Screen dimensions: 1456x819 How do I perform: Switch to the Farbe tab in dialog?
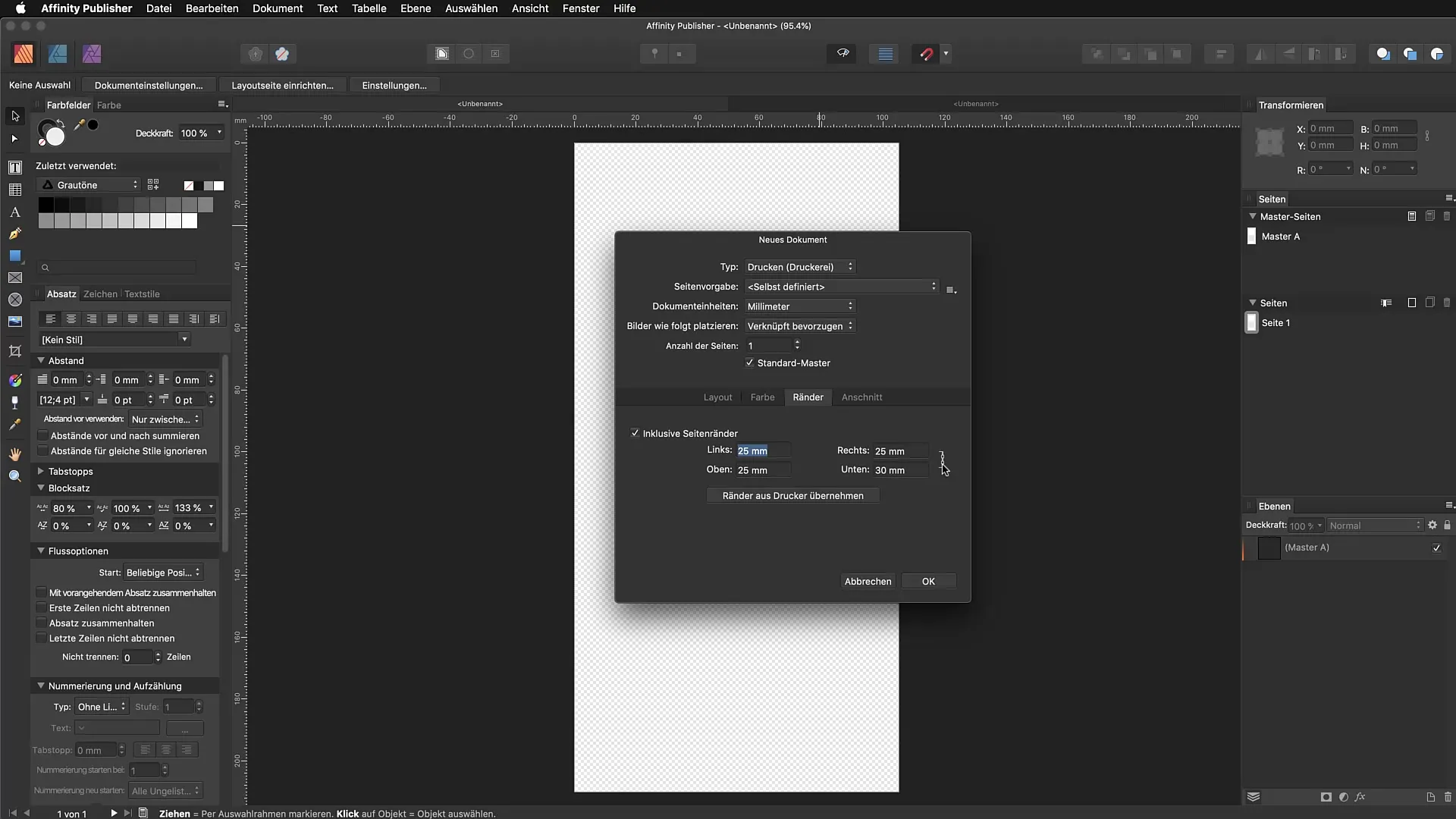coord(762,397)
